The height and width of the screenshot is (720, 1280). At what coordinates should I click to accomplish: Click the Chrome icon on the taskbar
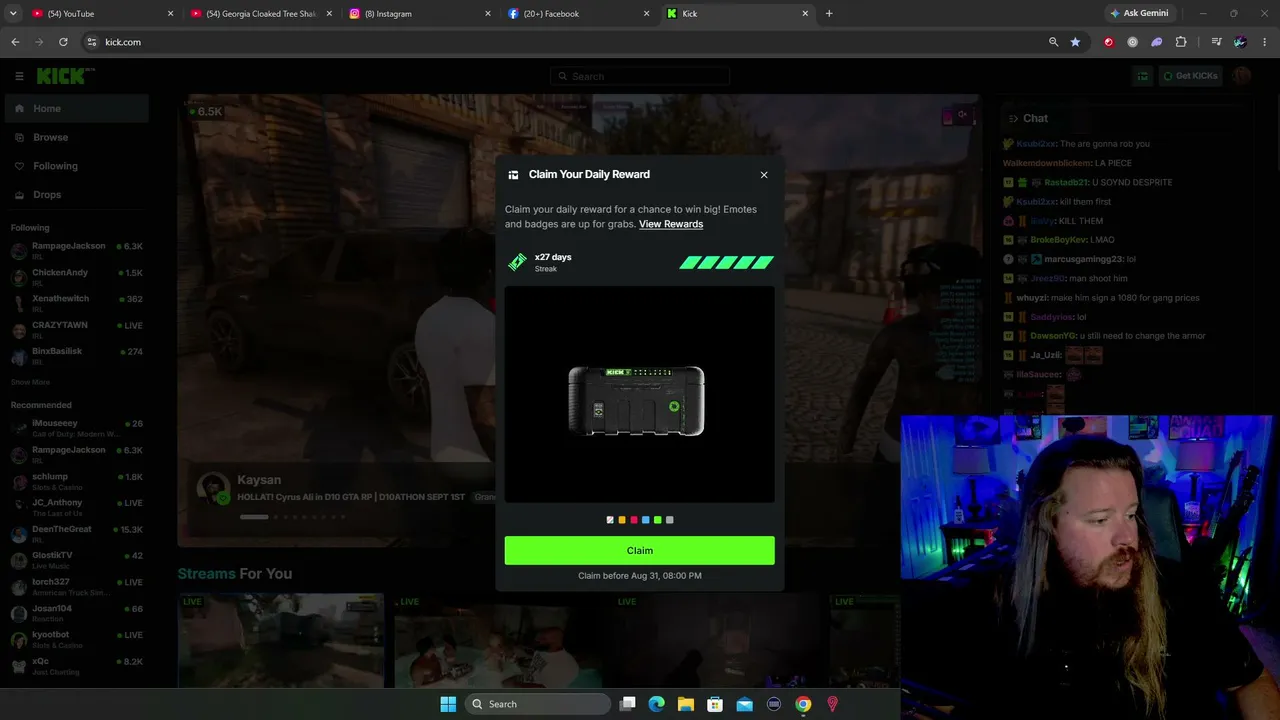803,704
